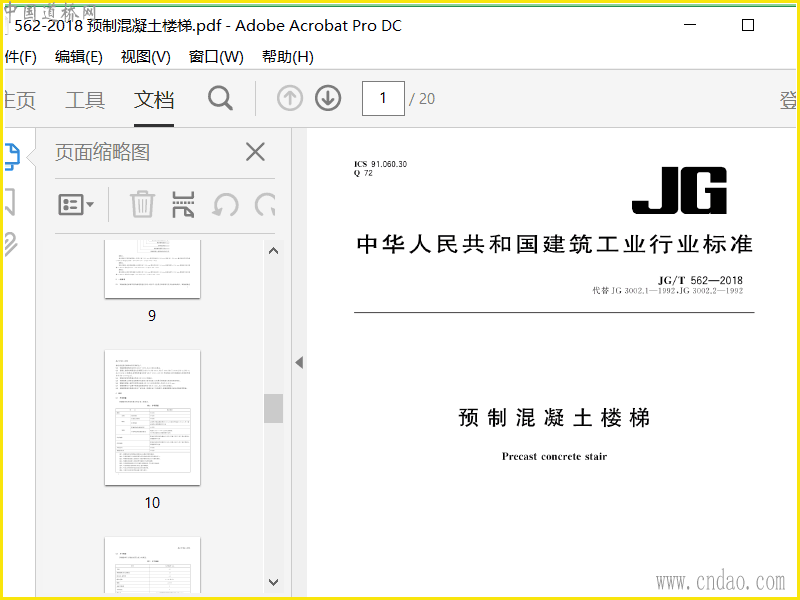Open the 文件(F) menu

20,57
